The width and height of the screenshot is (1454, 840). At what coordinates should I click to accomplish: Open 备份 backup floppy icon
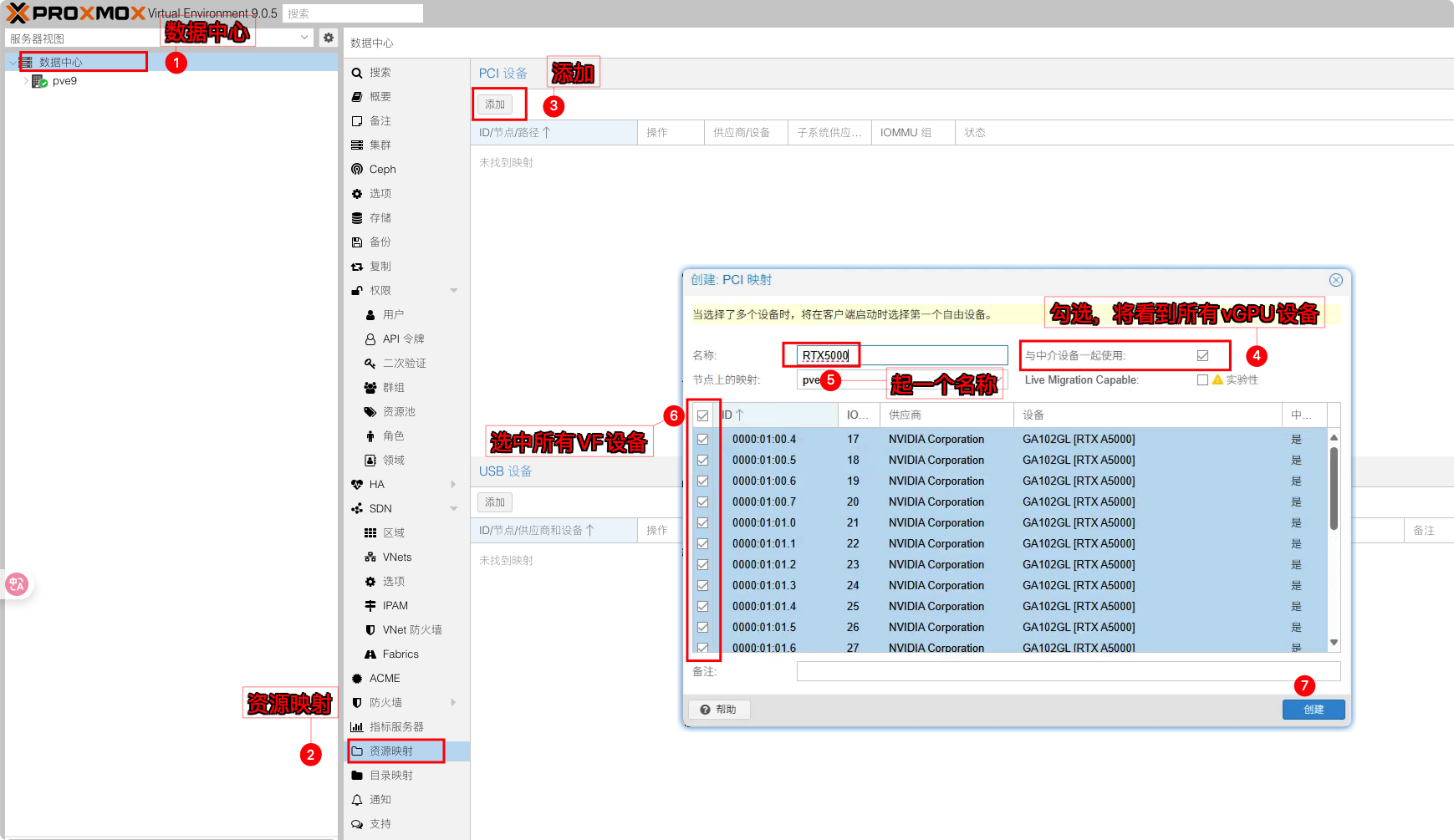click(357, 242)
